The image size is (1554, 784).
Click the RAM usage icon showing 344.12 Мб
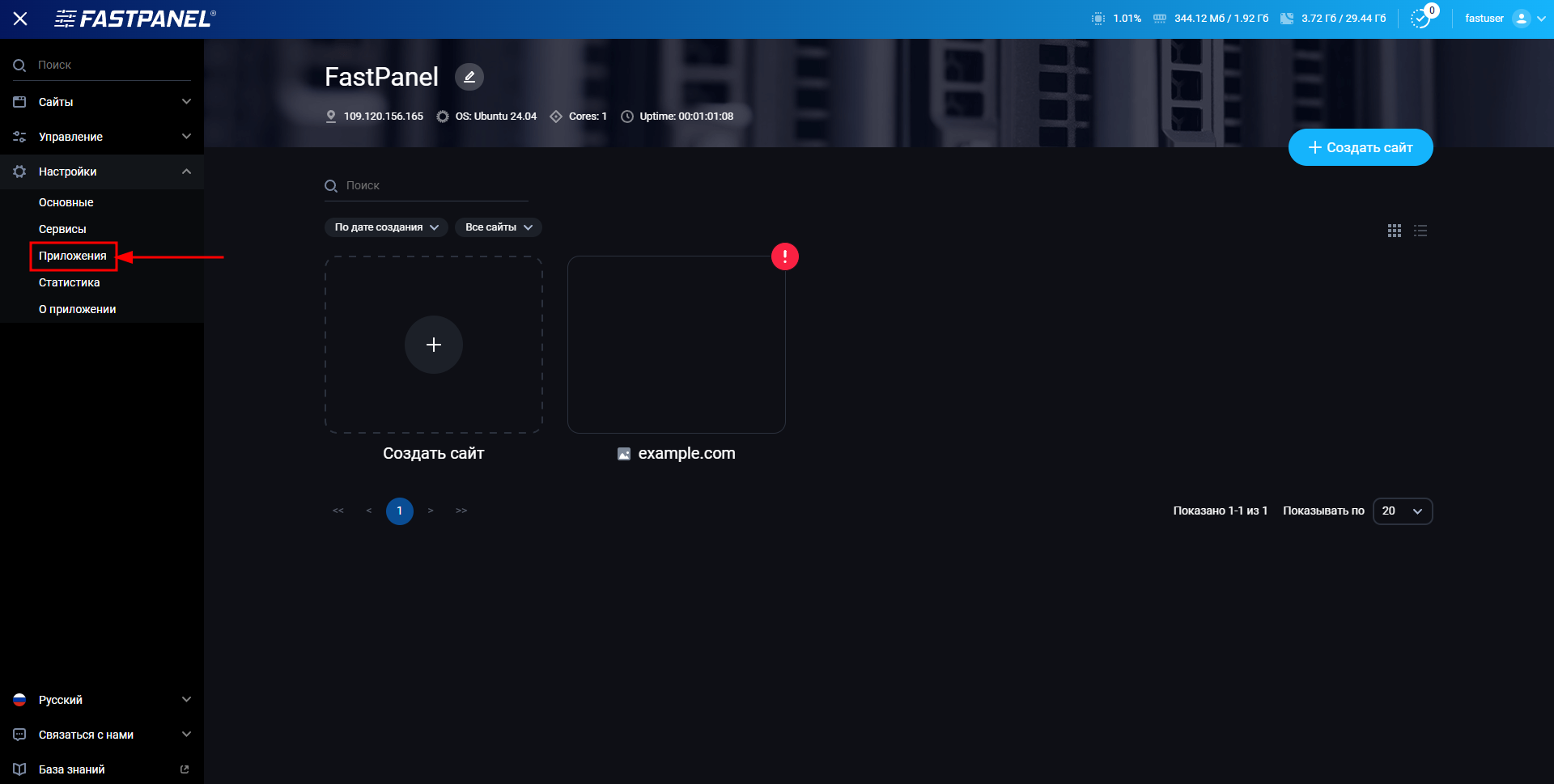(1159, 18)
